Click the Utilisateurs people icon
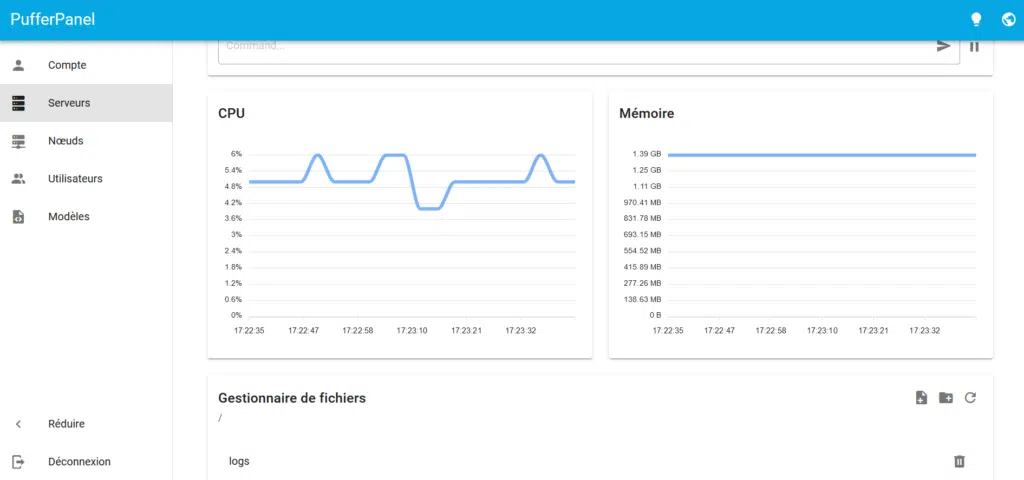 click(18, 179)
